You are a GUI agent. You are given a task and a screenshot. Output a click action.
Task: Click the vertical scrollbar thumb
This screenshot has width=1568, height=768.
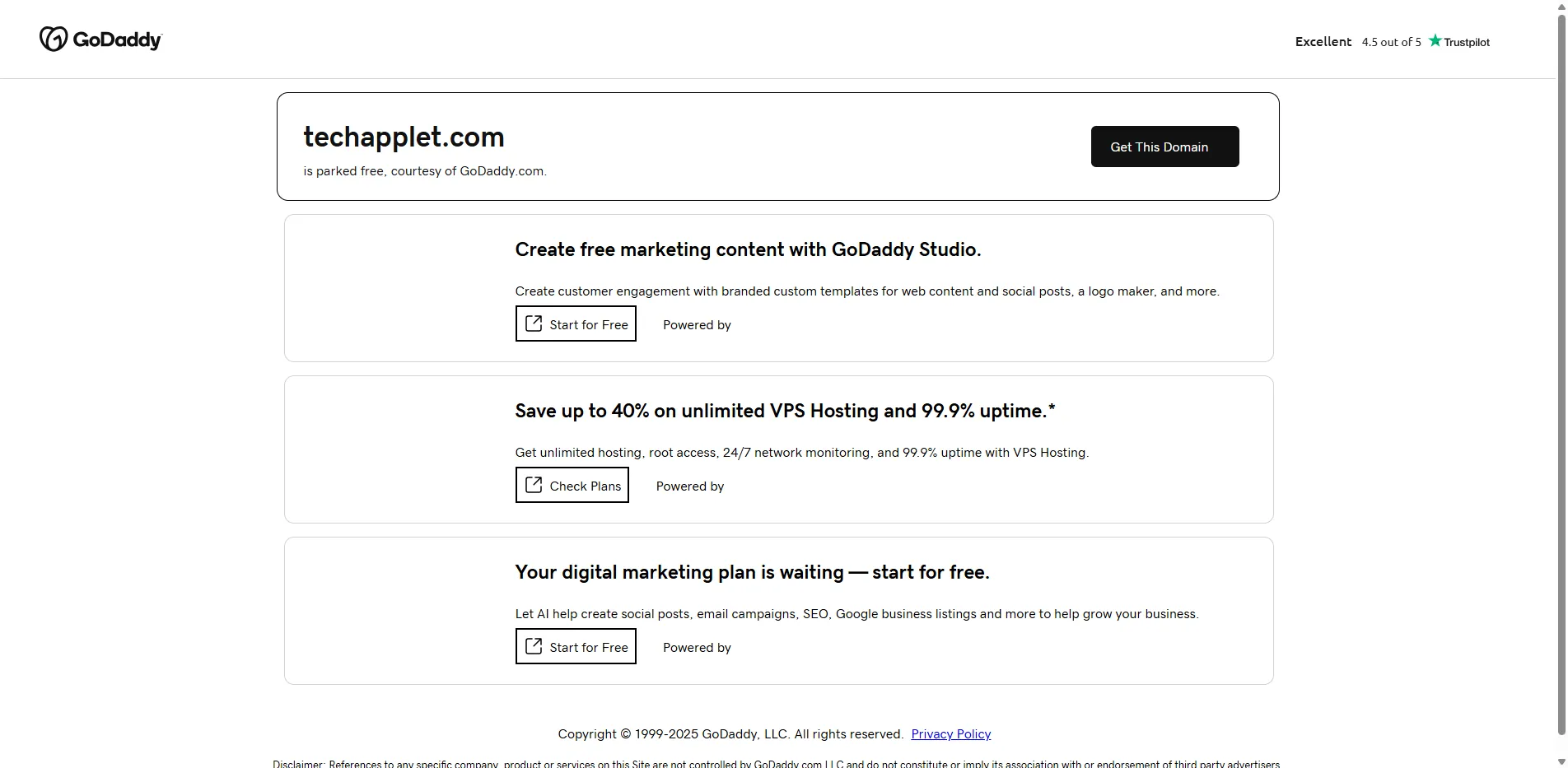pyautogui.click(x=1561, y=370)
